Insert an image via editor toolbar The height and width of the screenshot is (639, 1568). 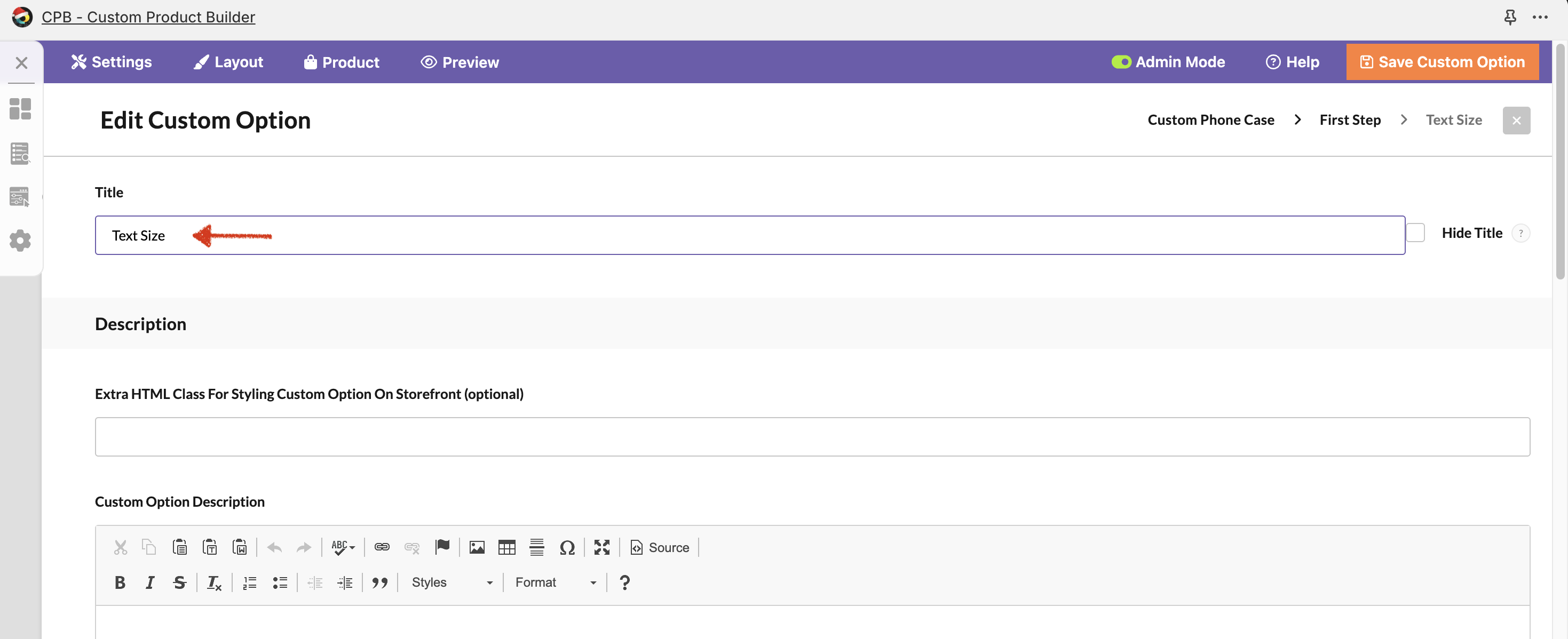477,547
